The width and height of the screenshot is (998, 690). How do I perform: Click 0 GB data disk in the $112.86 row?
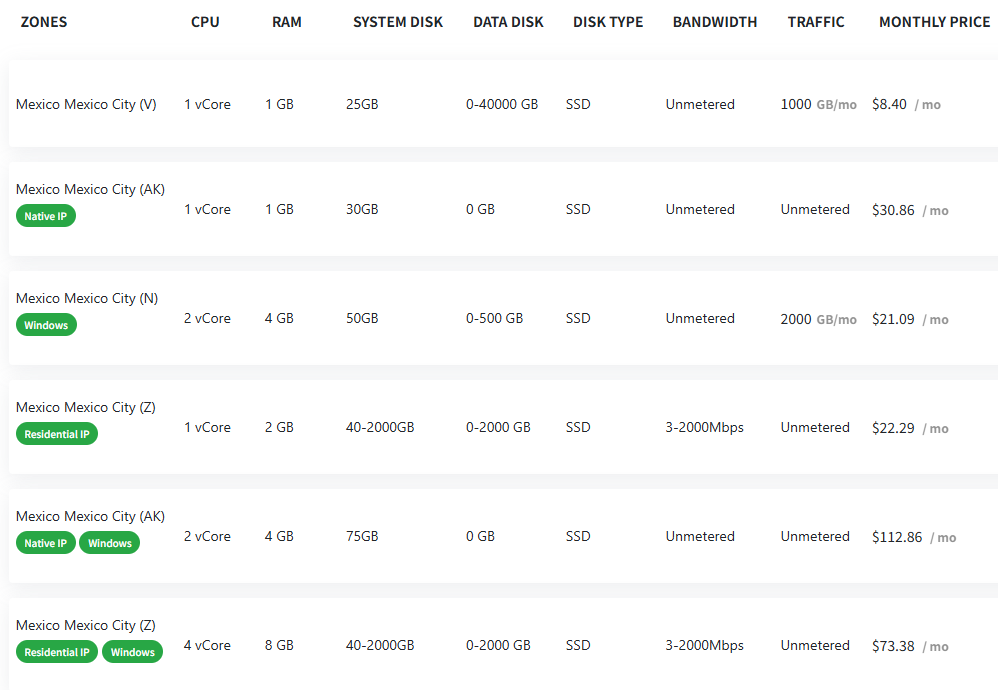[x=481, y=536]
